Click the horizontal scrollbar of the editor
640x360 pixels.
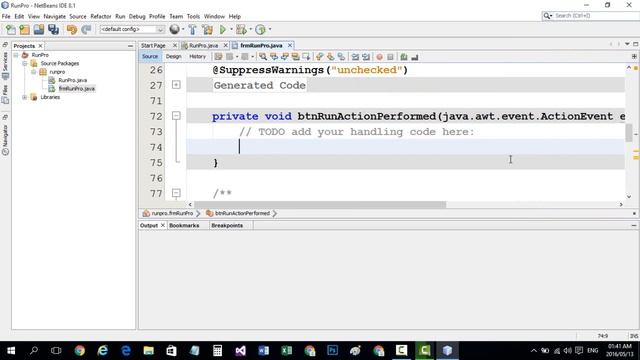[320, 204]
